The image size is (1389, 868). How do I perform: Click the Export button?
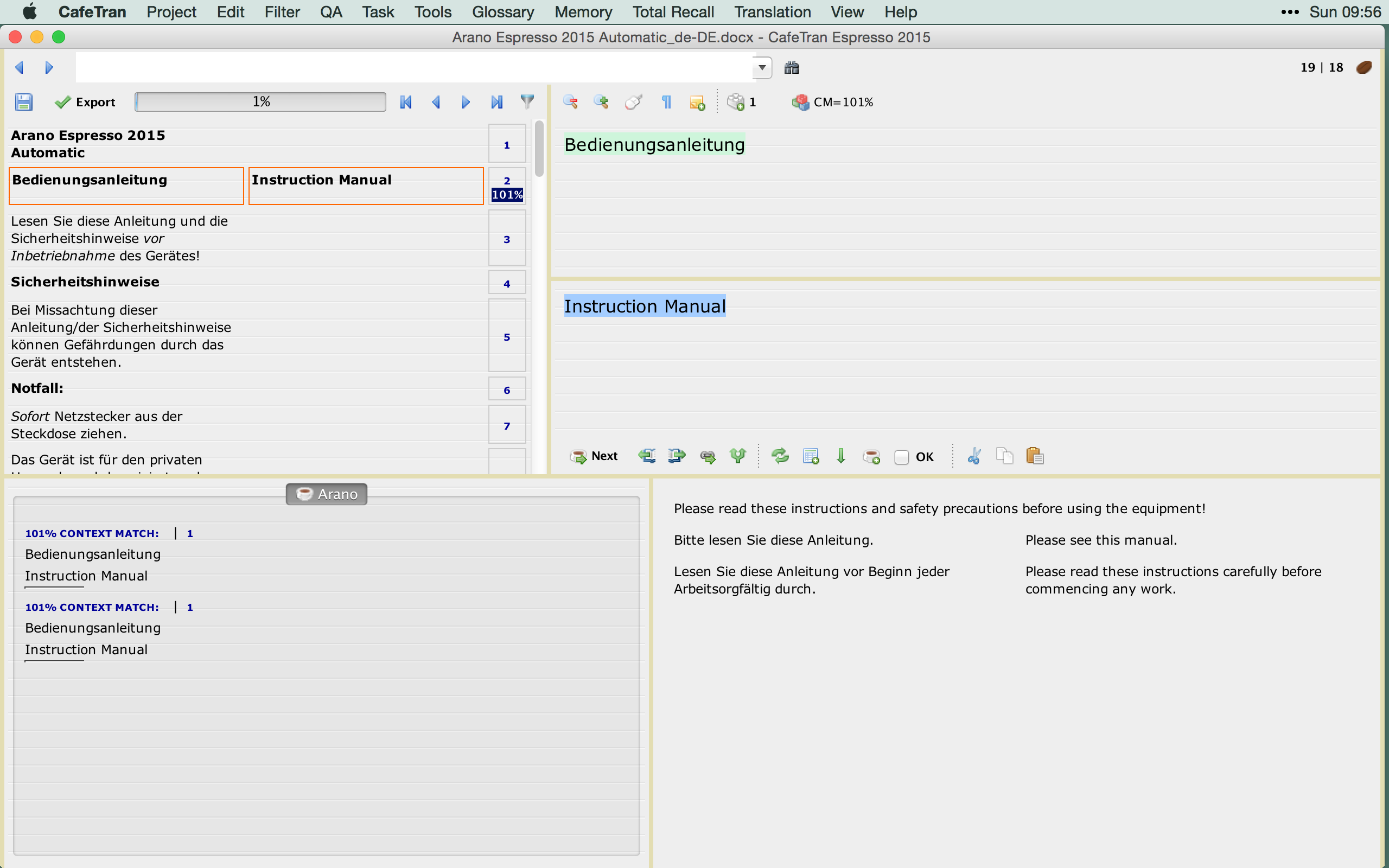pyautogui.click(x=85, y=102)
